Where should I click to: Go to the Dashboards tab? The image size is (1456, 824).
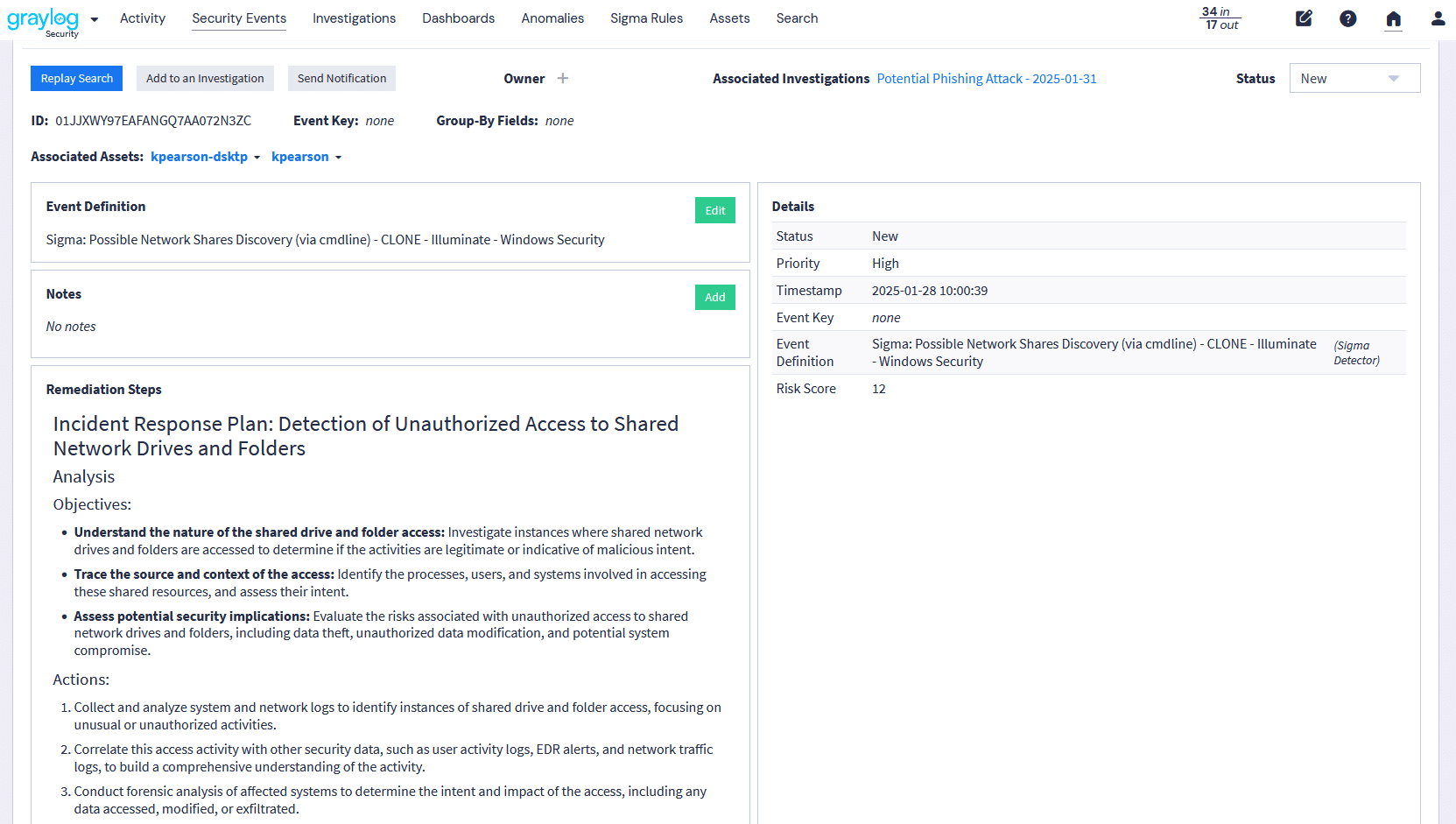(x=458, y=18)
